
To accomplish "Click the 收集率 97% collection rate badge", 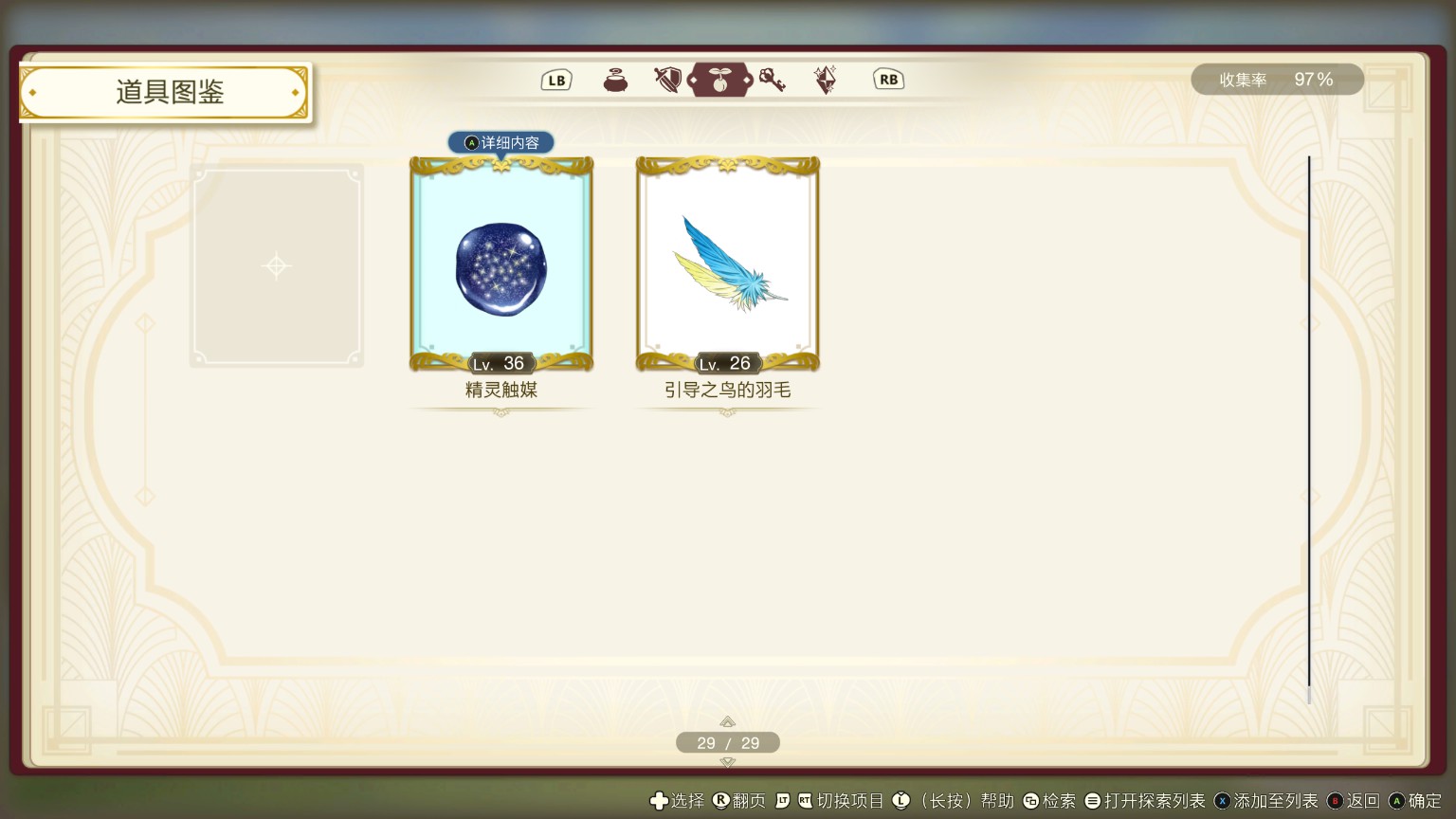I will coord(1277,80).
